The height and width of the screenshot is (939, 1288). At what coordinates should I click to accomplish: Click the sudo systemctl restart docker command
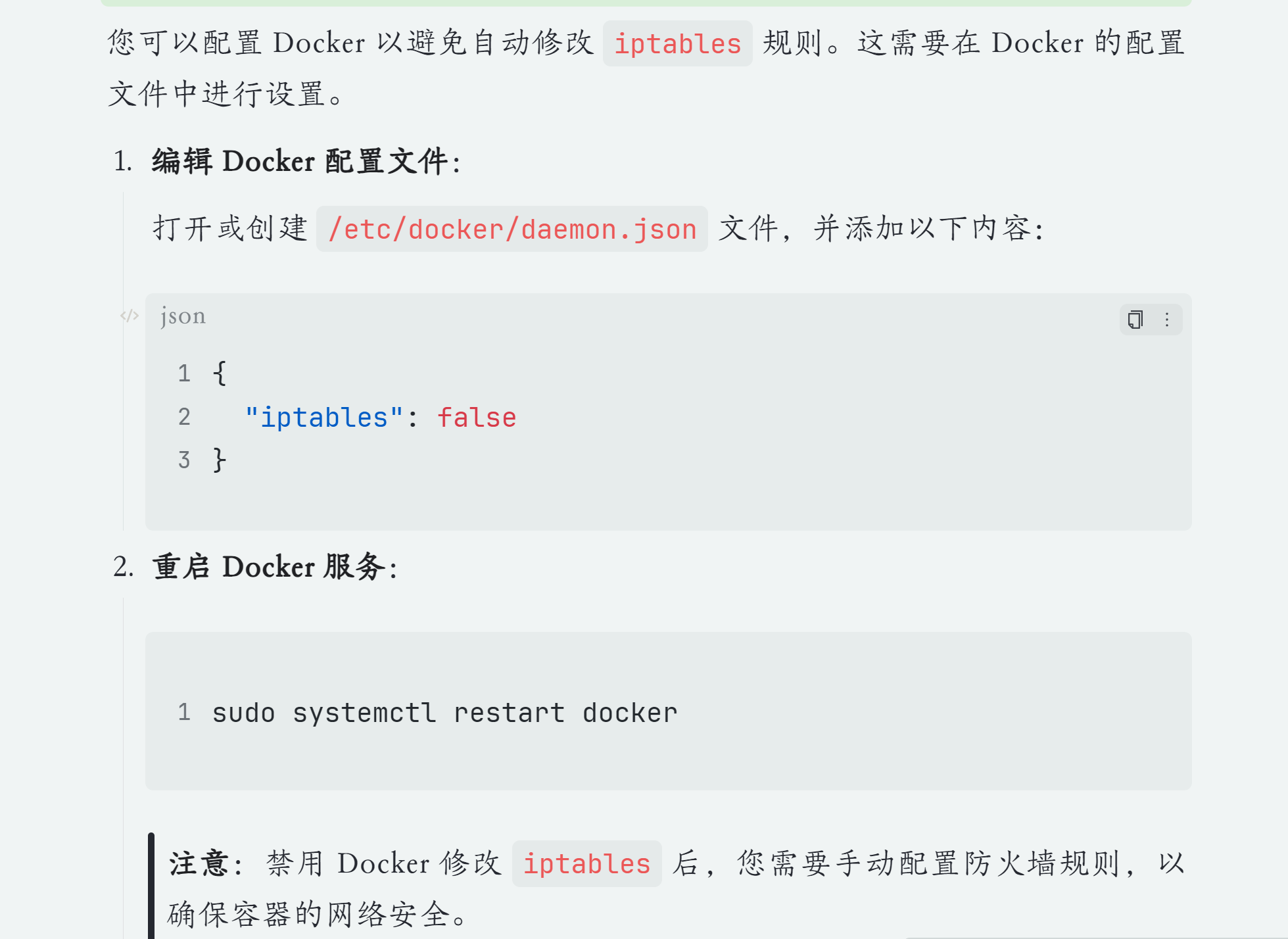[x=444, y=713]
